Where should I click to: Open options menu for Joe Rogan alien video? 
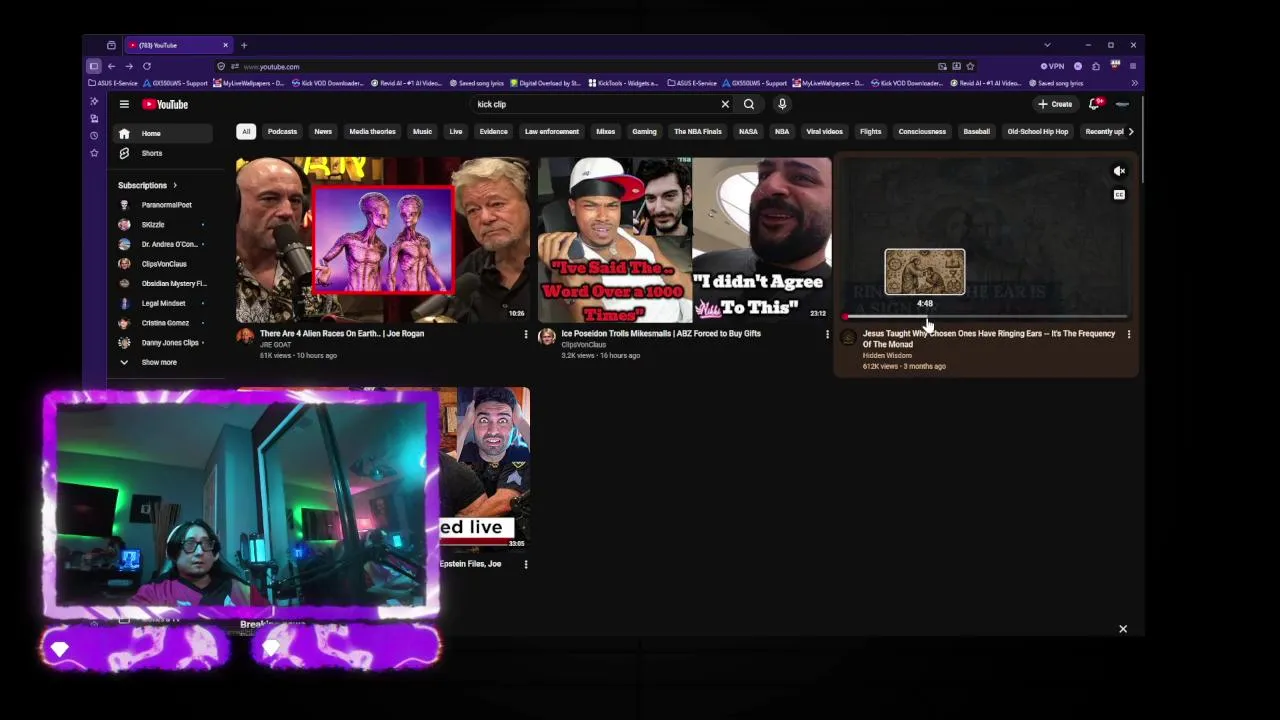(x=526, y=335)
